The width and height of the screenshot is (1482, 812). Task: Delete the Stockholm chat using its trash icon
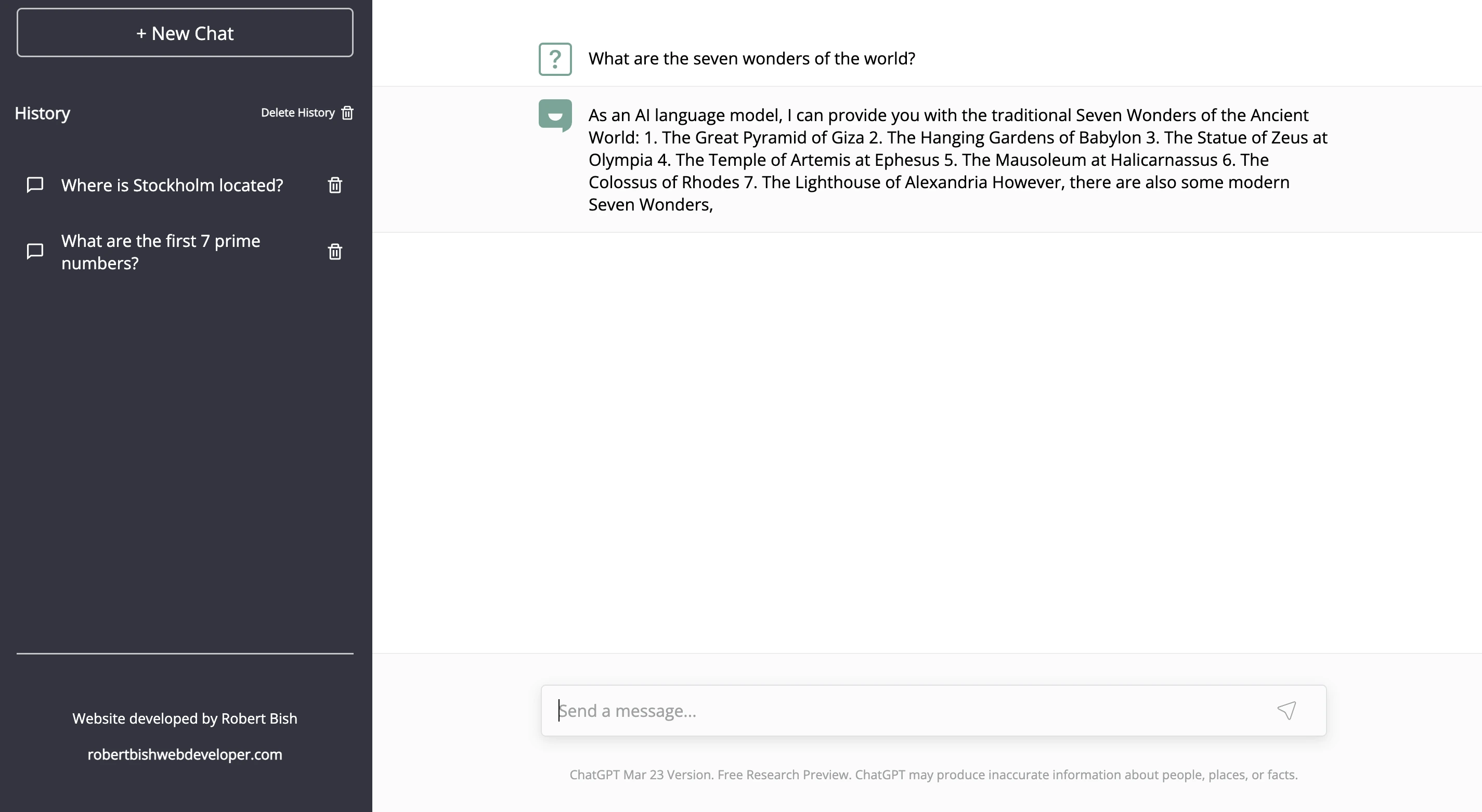point(335,185)
